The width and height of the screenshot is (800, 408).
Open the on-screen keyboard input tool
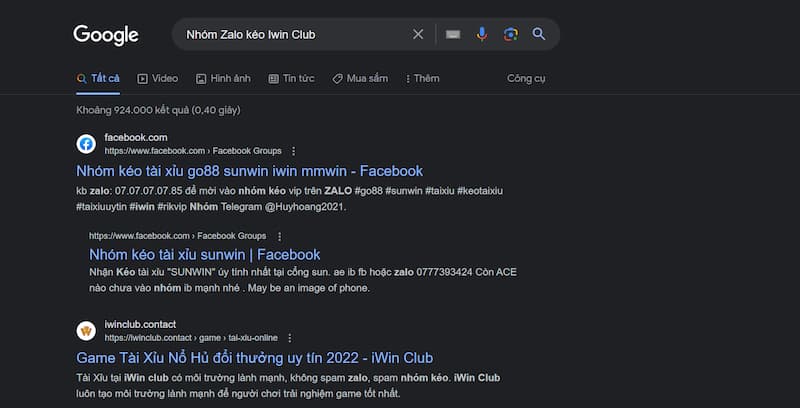[453, 34]
